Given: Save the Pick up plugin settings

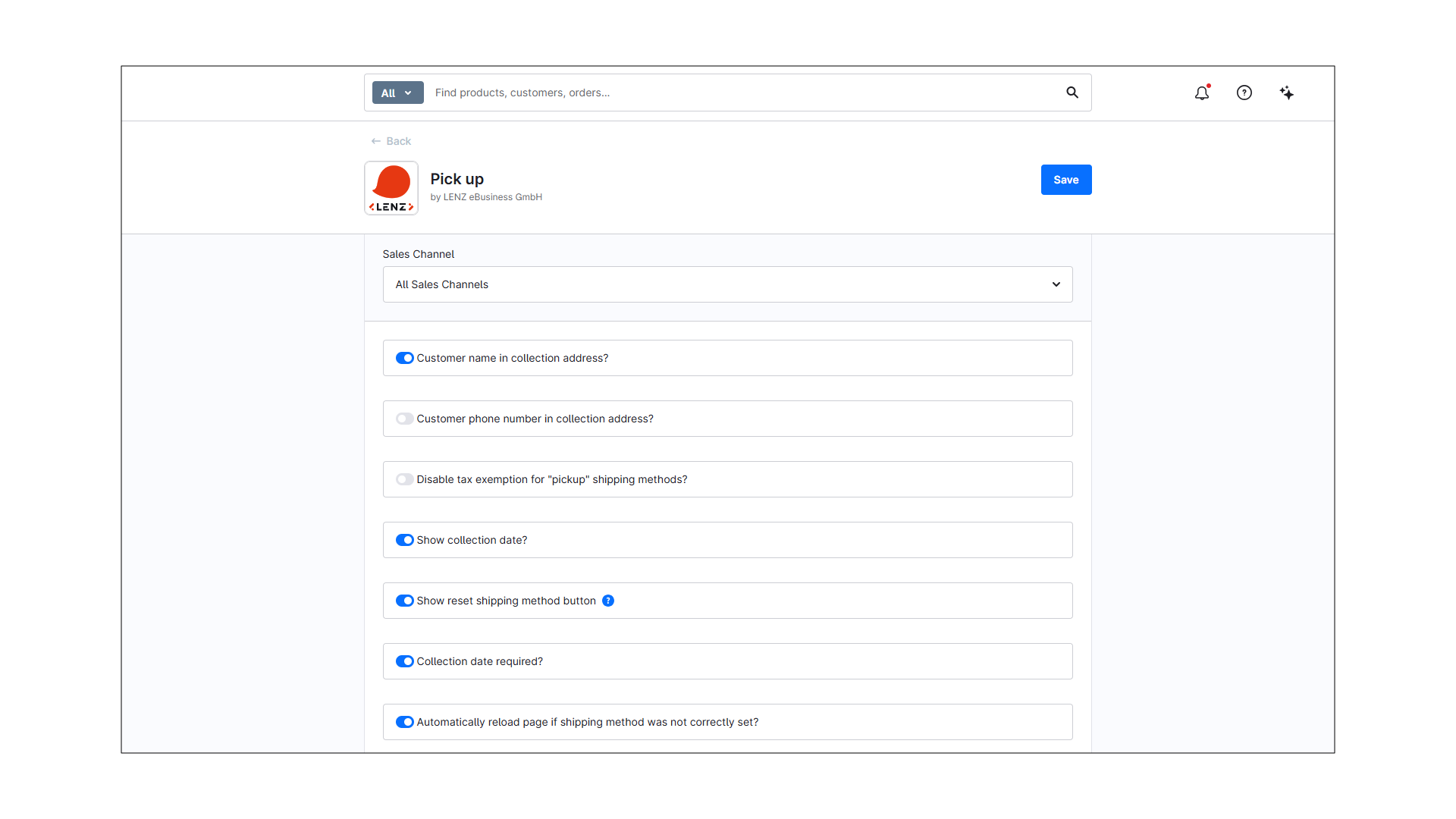Looking at the screenshot, I should pyautogui.click(x=1066, y=180).
